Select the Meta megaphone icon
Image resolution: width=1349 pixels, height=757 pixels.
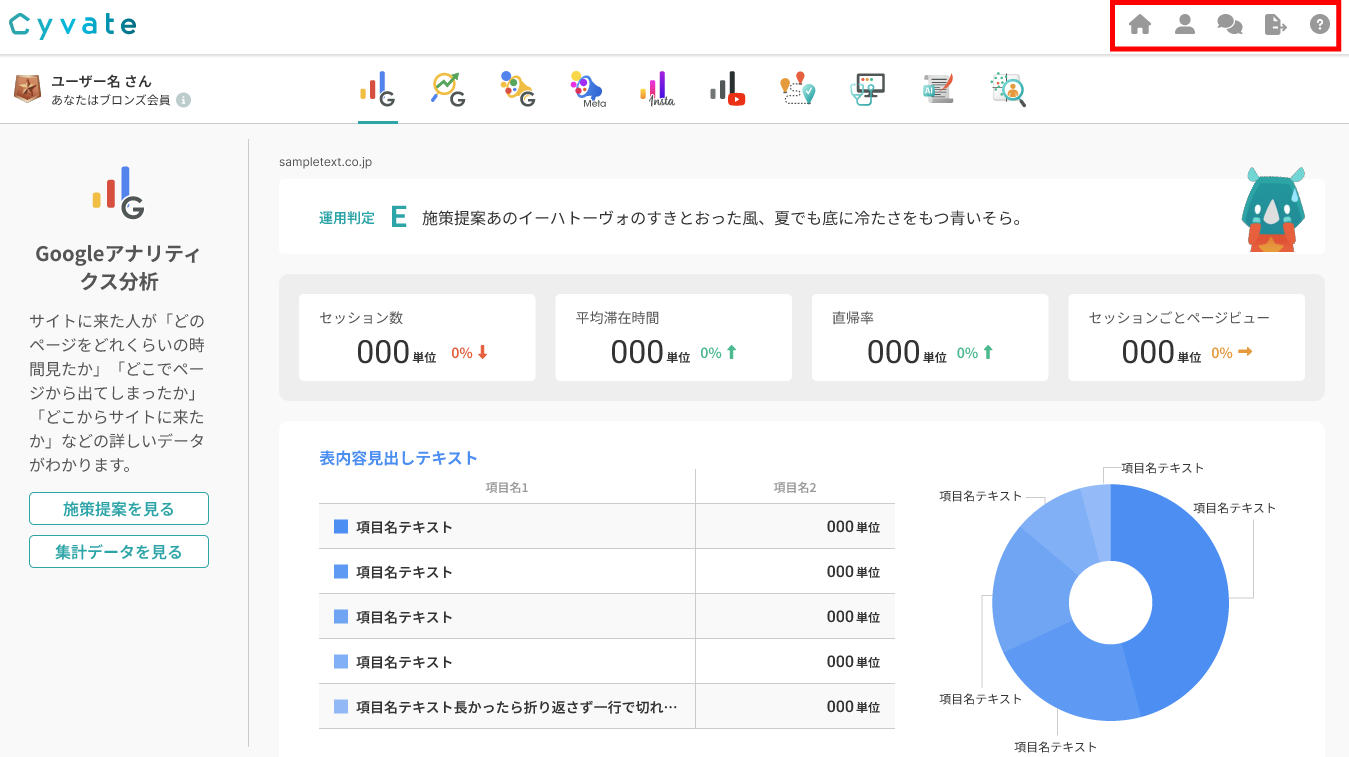coord(587,89)
